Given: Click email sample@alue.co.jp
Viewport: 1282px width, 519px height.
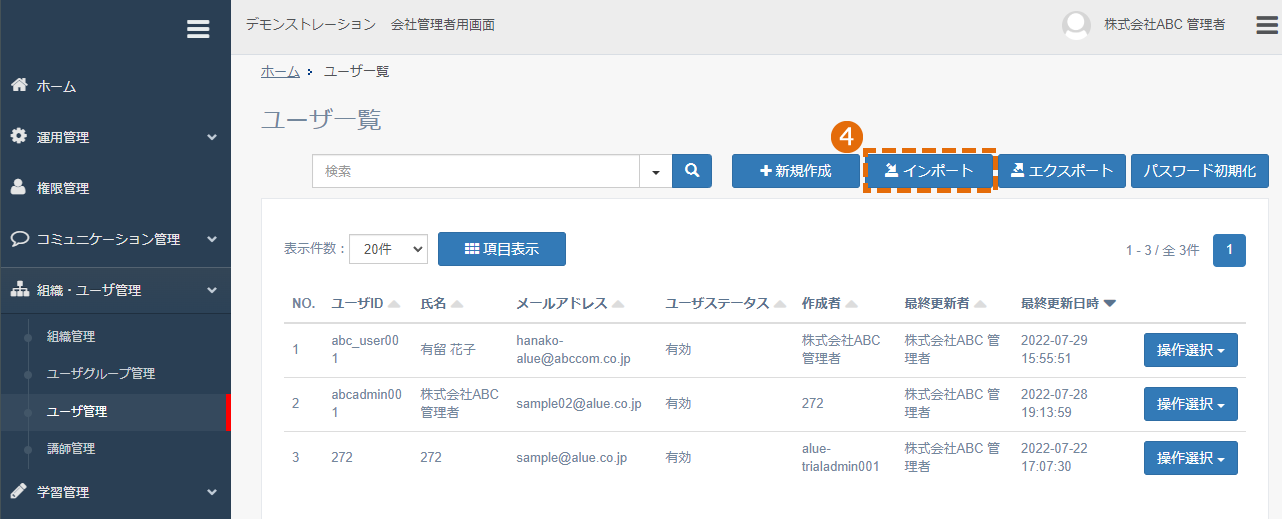Looking at the screenshot, I should (571, 458).
